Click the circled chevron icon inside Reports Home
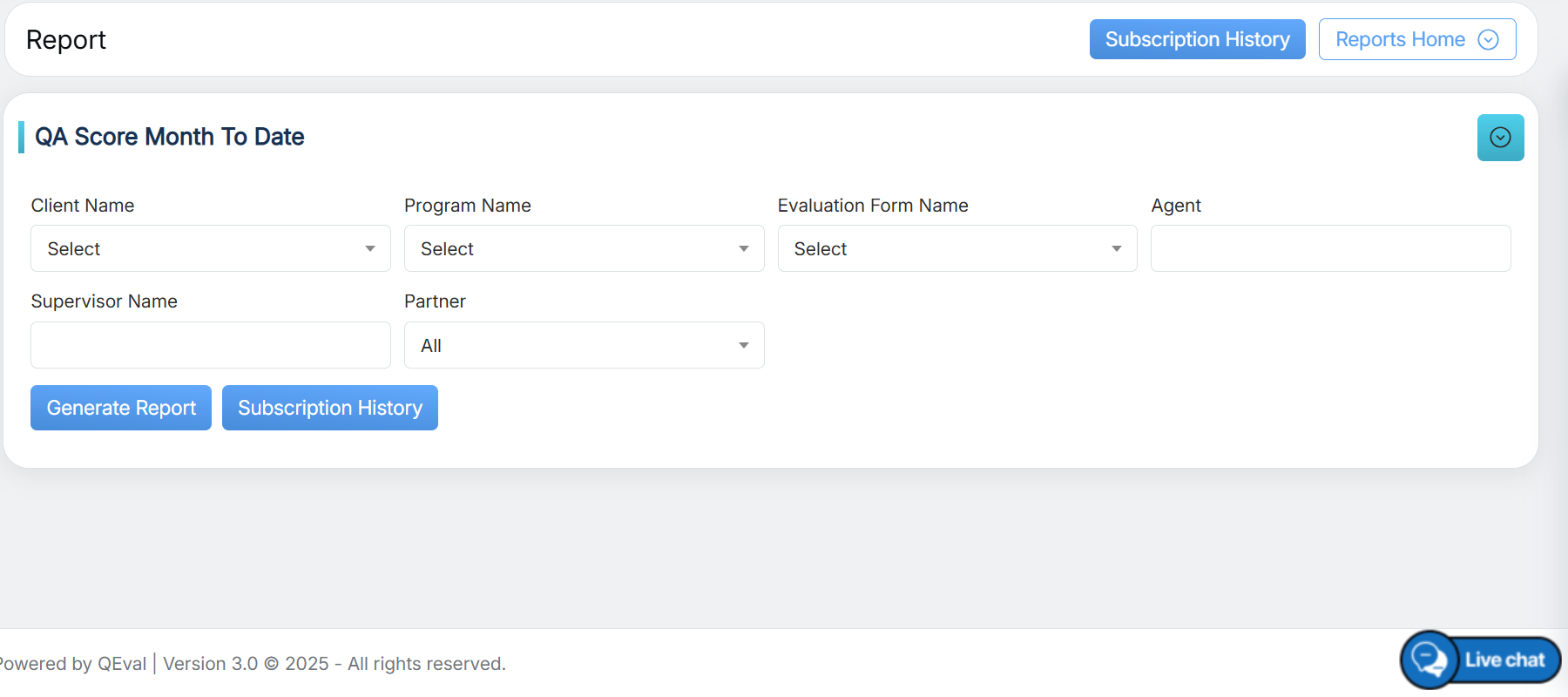Screen dimensions: 1568x697 click(x=1488, y=40)
